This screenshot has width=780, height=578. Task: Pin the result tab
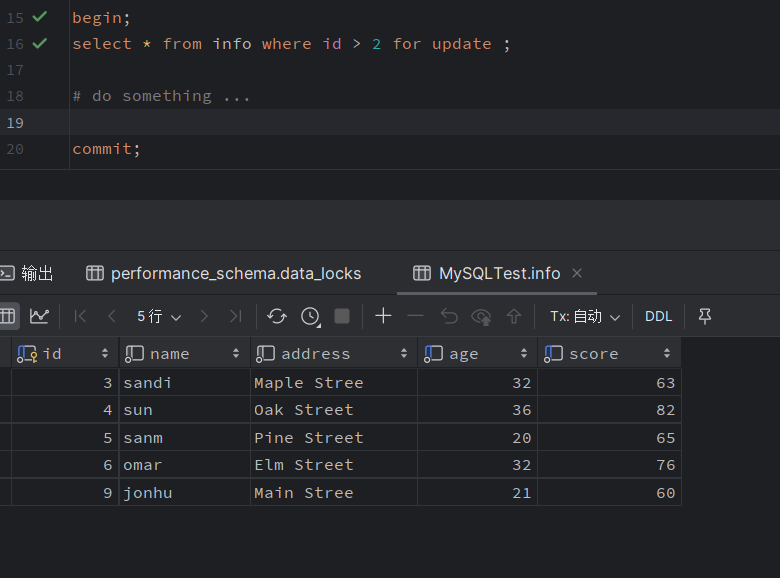coord(704,316)
